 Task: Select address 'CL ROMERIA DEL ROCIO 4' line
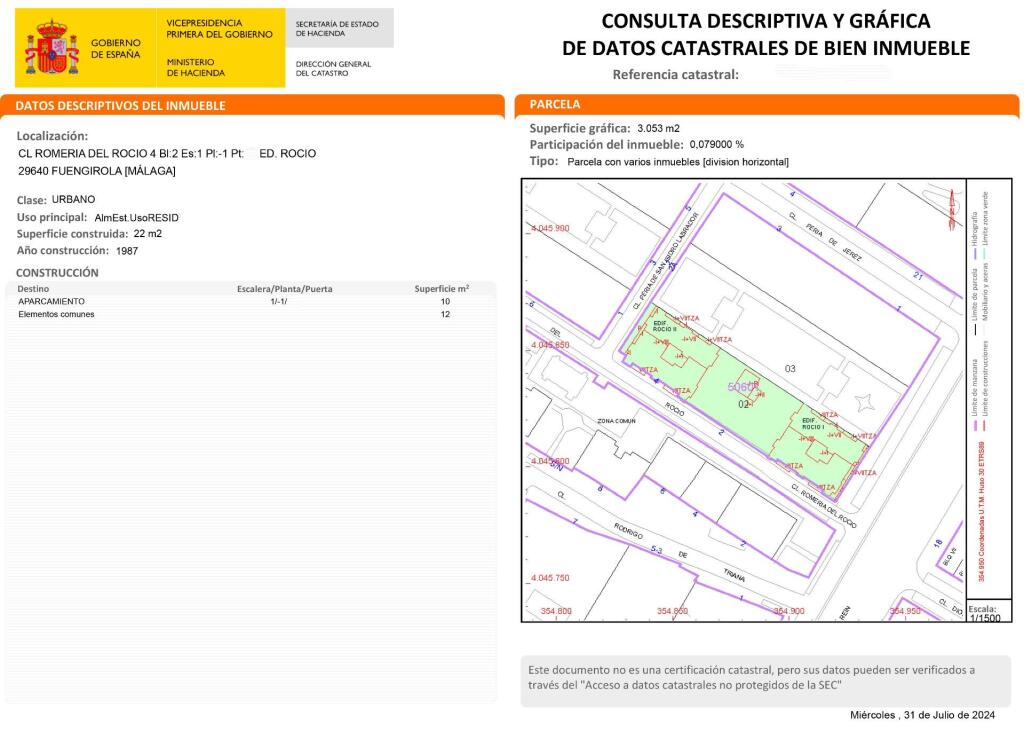pos(167,153)
